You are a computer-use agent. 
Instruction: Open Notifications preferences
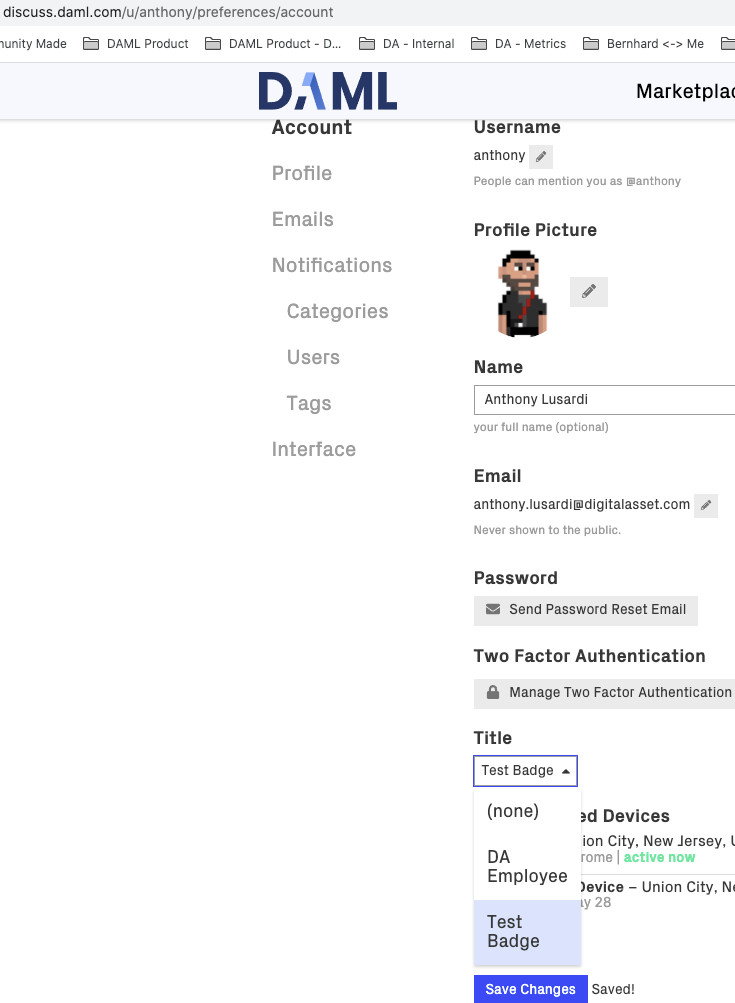tap(332, 265)
